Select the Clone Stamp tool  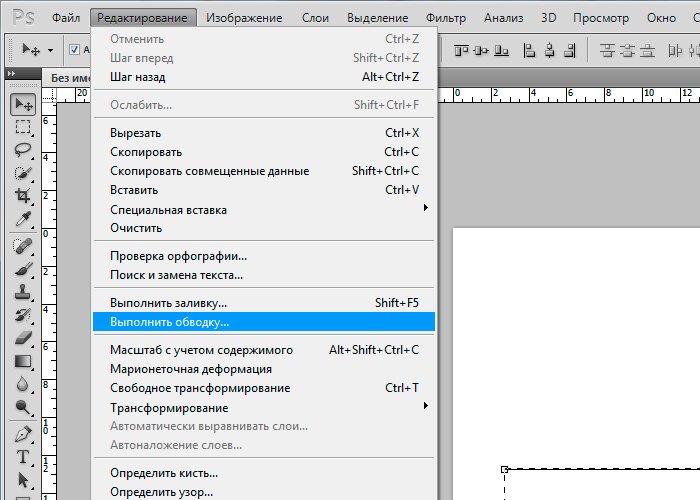(x=23, y=292)
